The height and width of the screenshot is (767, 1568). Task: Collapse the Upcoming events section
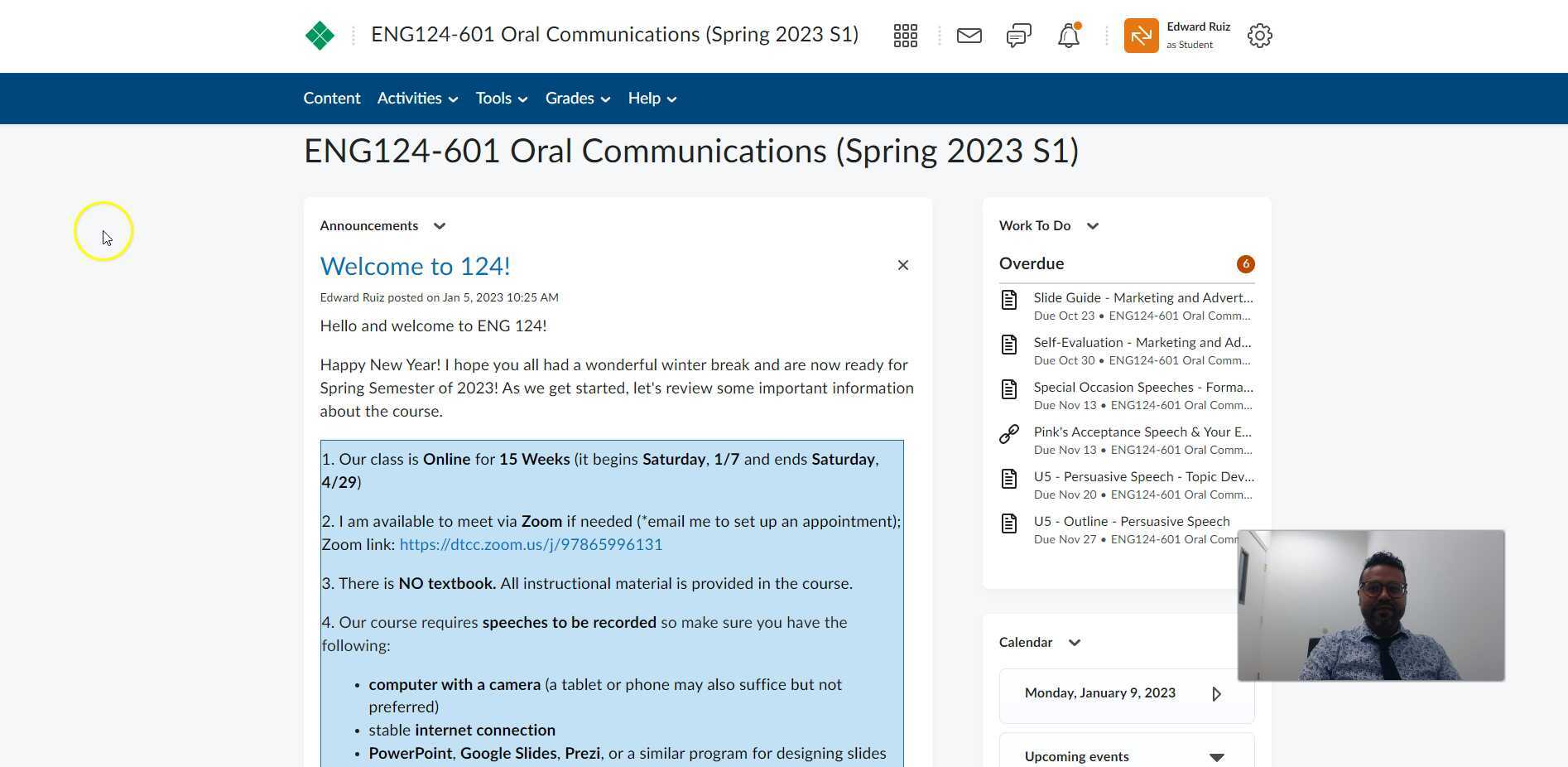(1216, 757)
